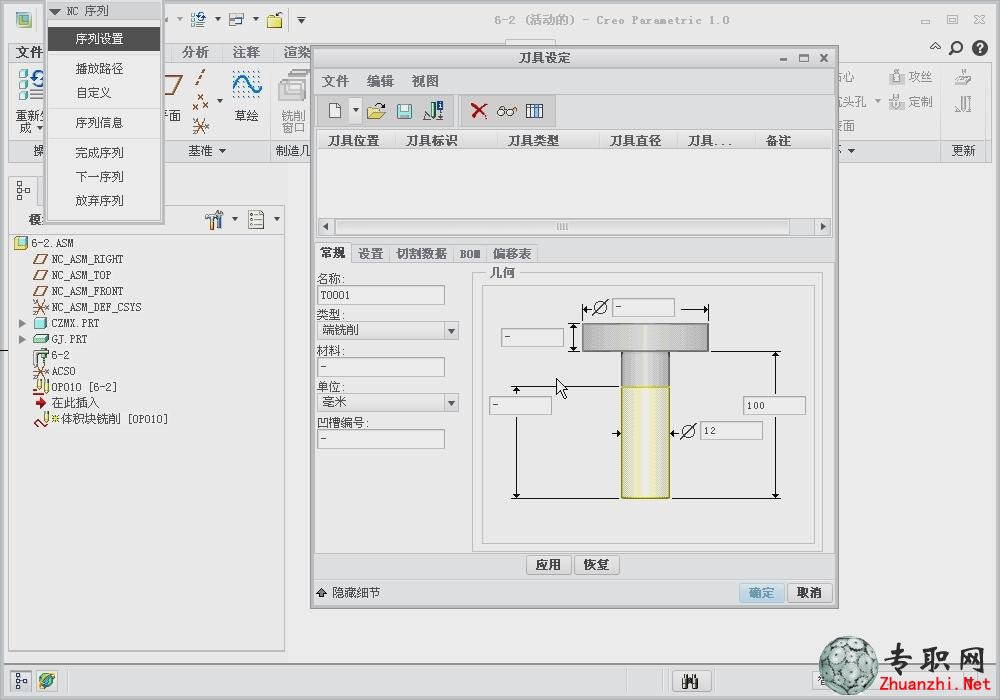Open model tree settings dropdown arrow
Screen dimensions: 1000x700
point(235,219)
